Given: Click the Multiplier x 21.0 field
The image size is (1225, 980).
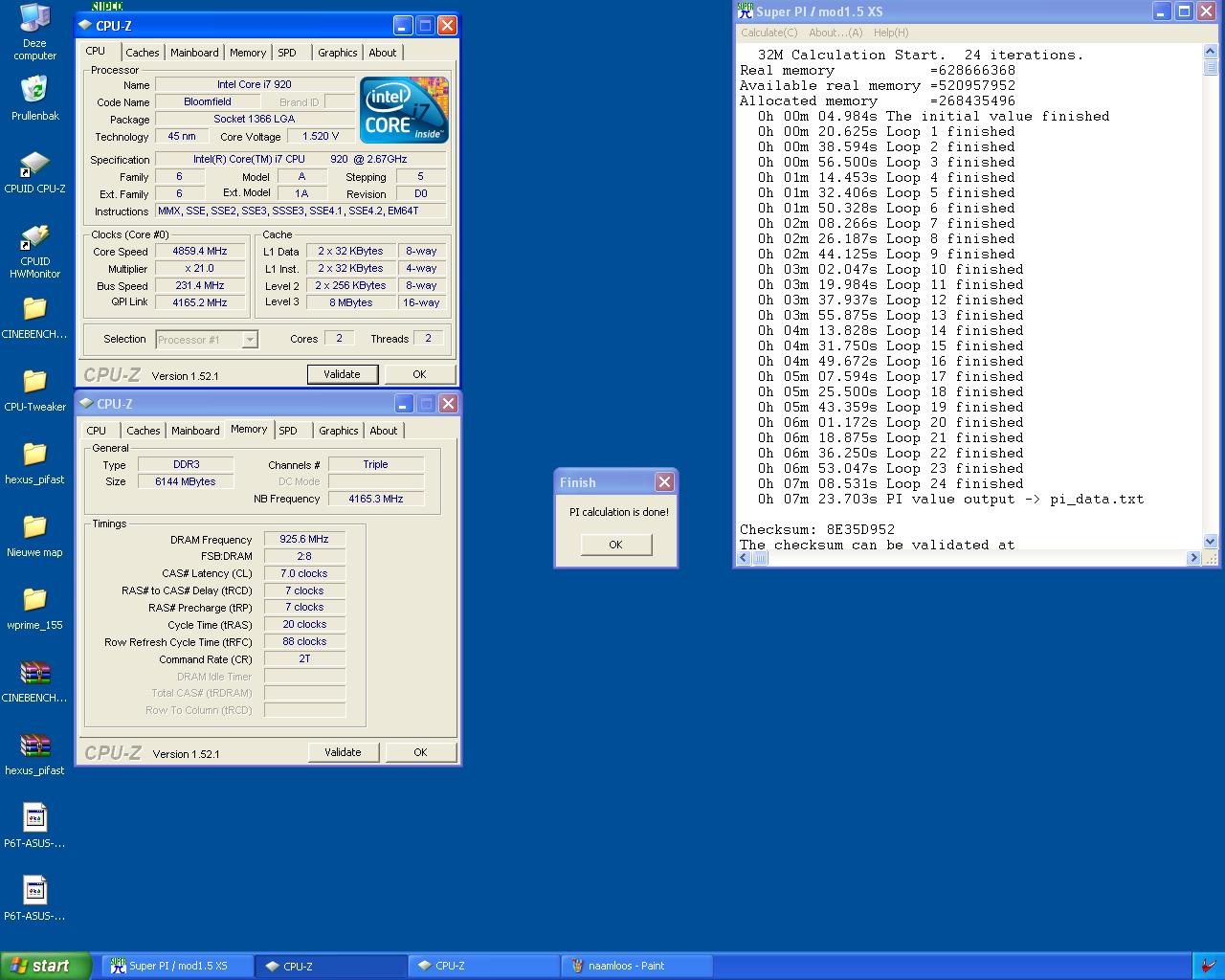Looking at the screenshot, I should tap(201, 269).
